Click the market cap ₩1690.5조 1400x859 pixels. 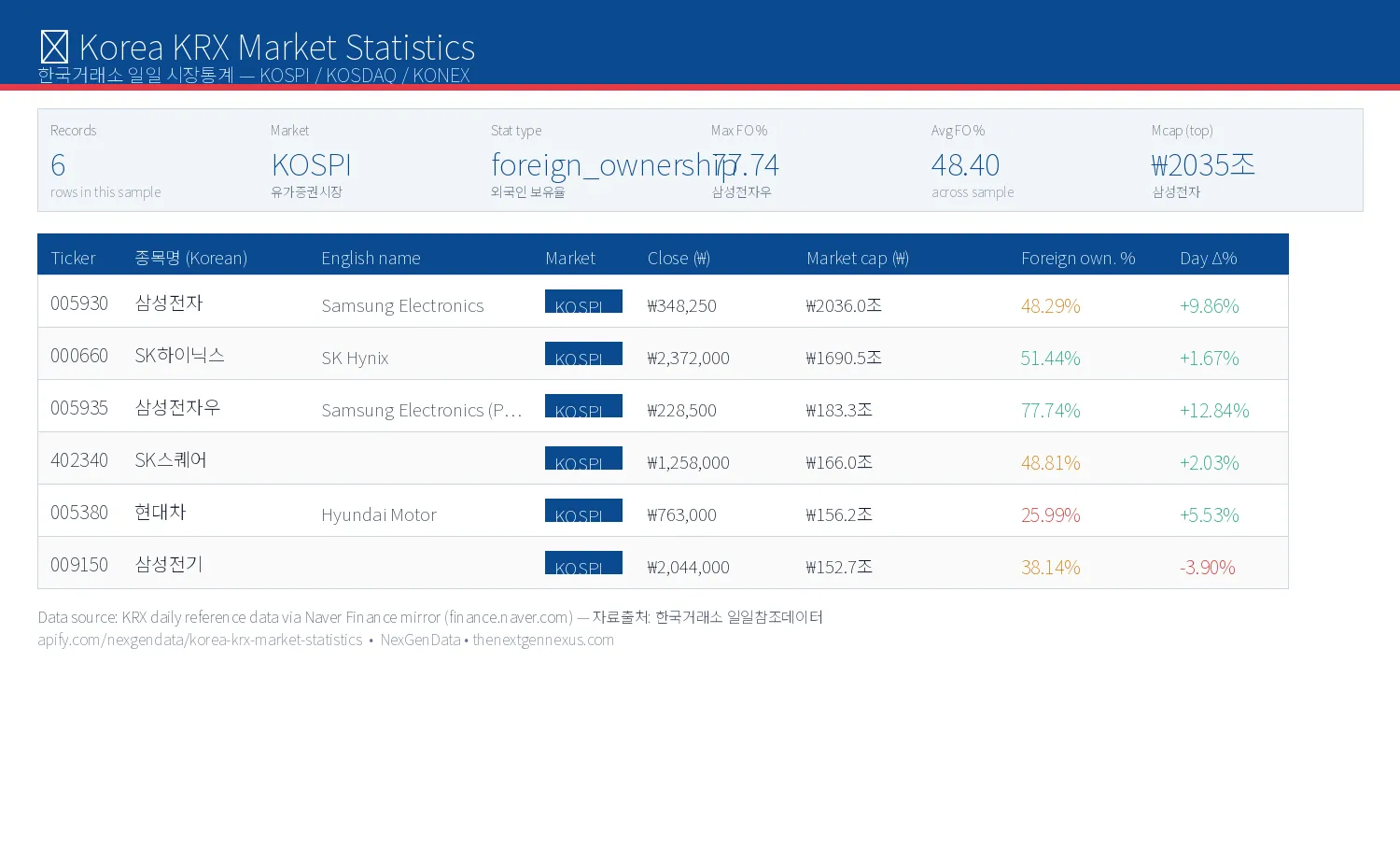click(x=844, y=359)
